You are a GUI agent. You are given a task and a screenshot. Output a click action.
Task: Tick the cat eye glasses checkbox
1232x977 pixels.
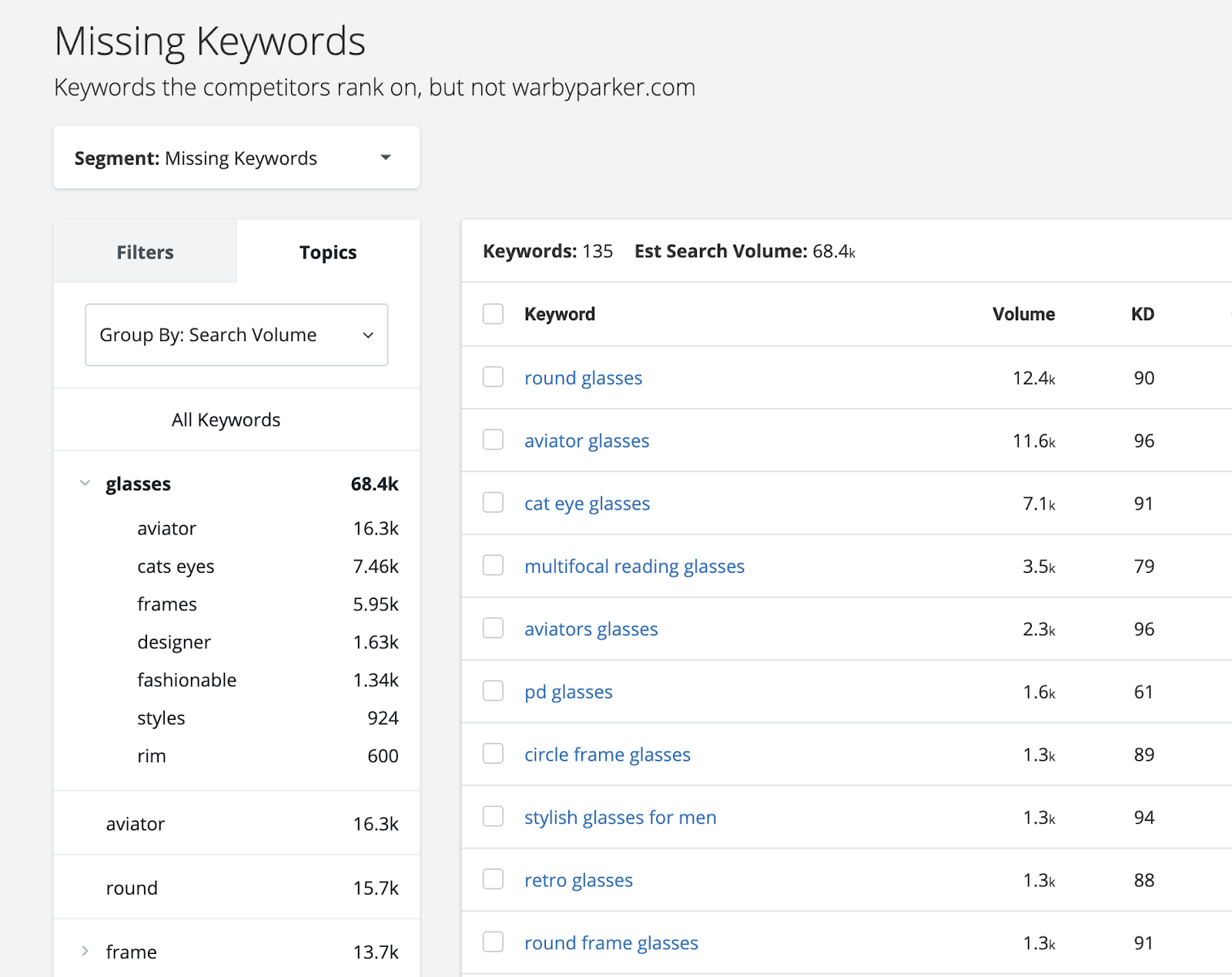coord(493,503)
